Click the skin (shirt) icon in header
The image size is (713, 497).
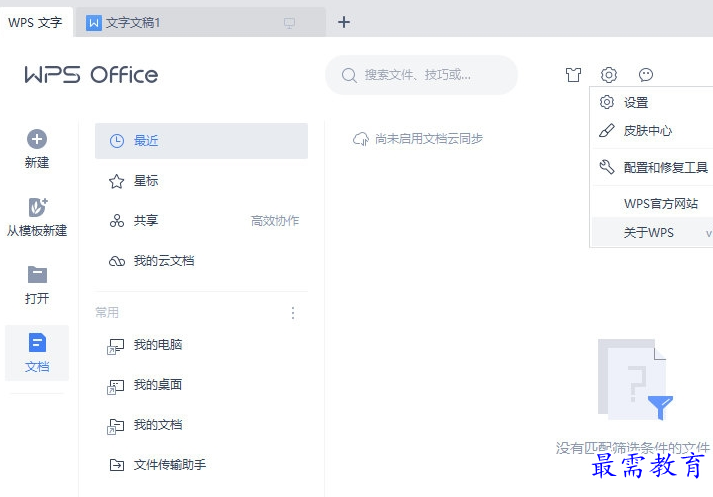click(x=573, y=75)
